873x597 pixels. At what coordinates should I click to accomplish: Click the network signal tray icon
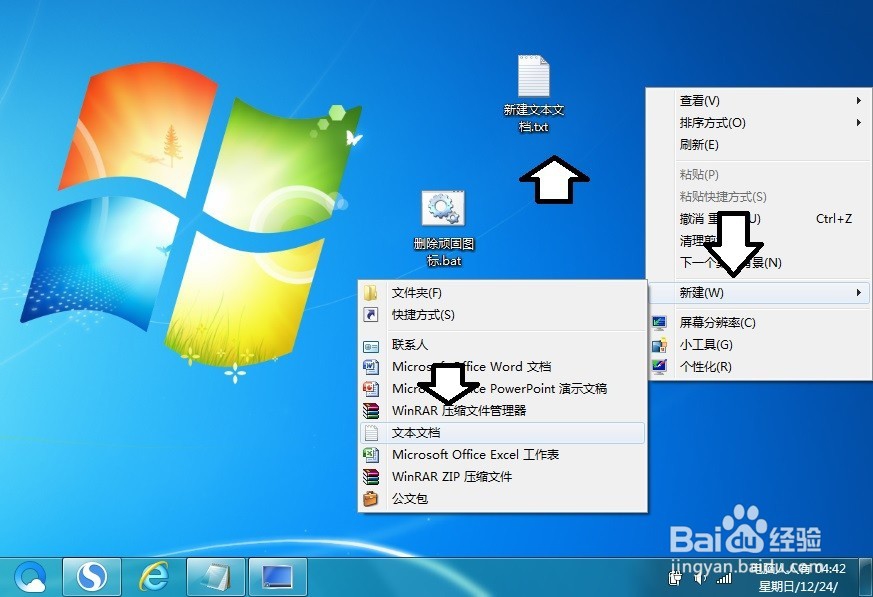724,579
